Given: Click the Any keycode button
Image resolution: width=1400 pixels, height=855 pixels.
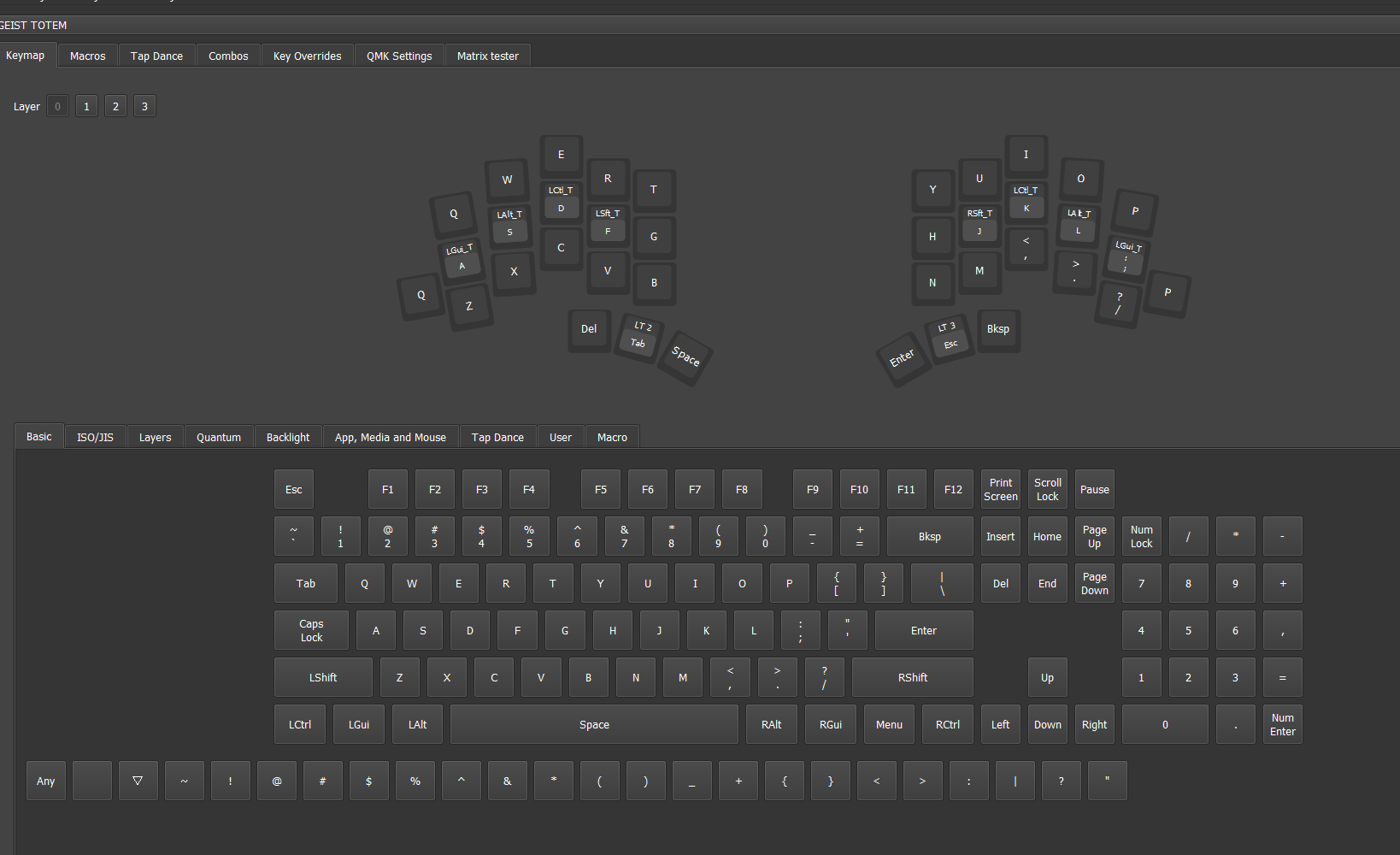Looking at the screenshot, I should coord(46,781).
